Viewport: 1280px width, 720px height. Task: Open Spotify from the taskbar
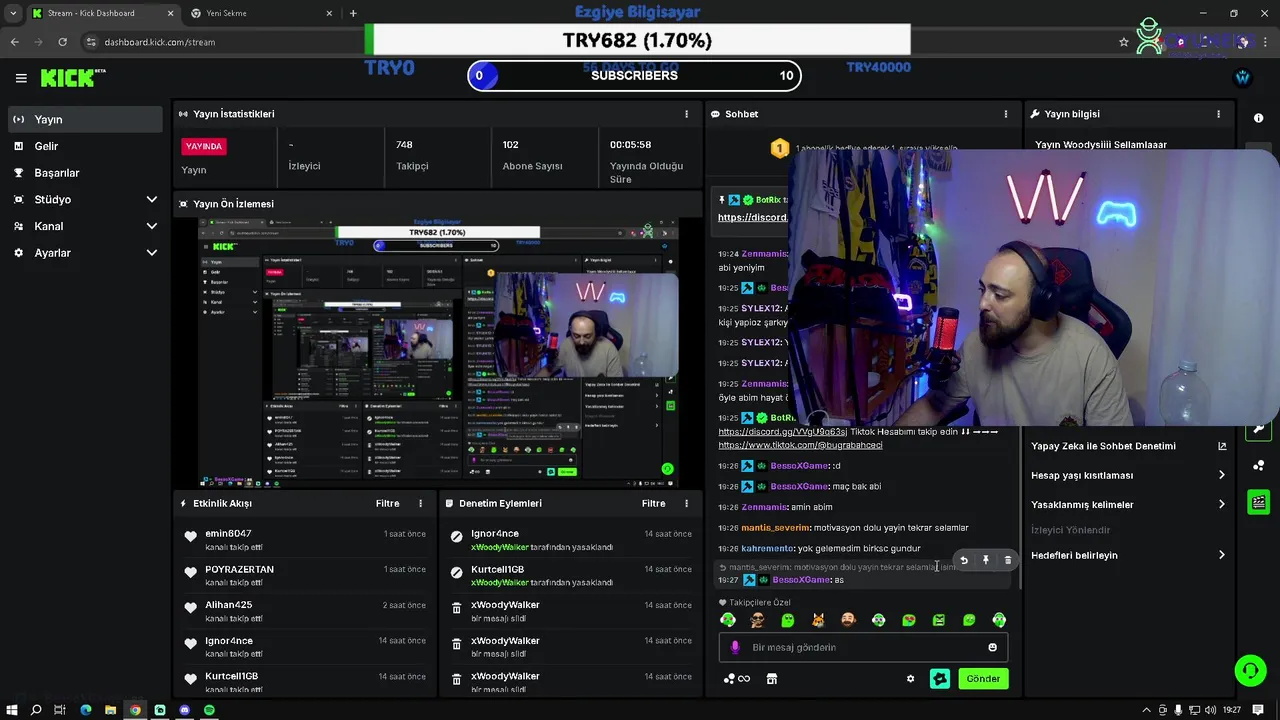pos(209,710)
